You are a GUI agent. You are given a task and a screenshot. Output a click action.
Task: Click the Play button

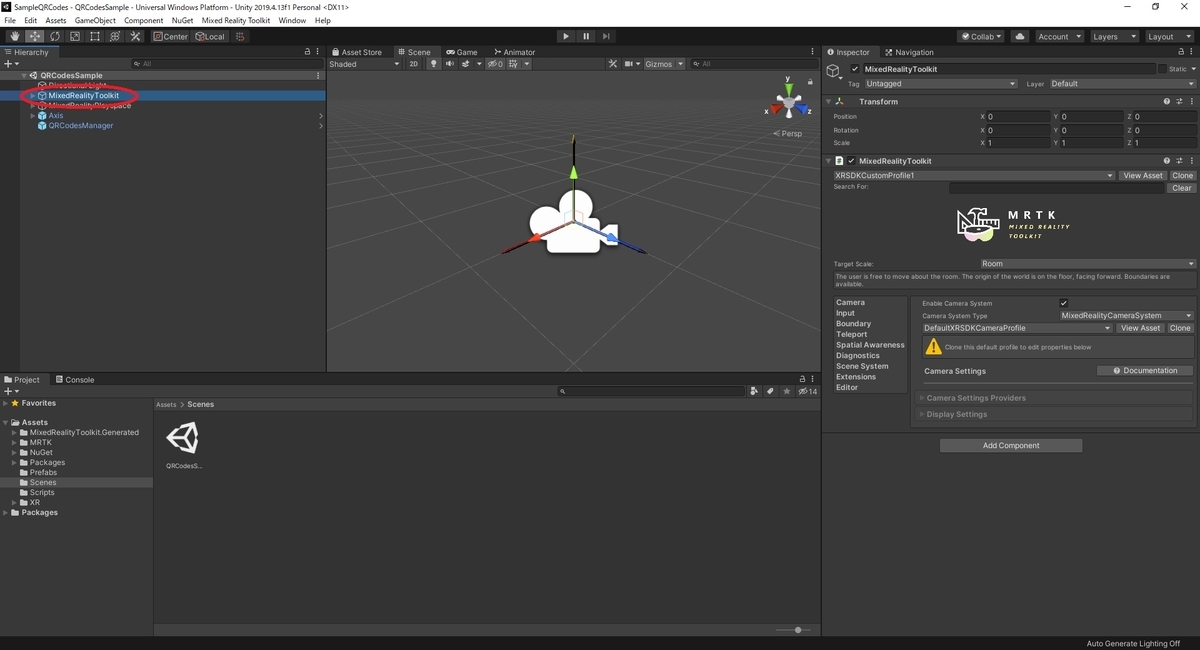click(565, 36)
